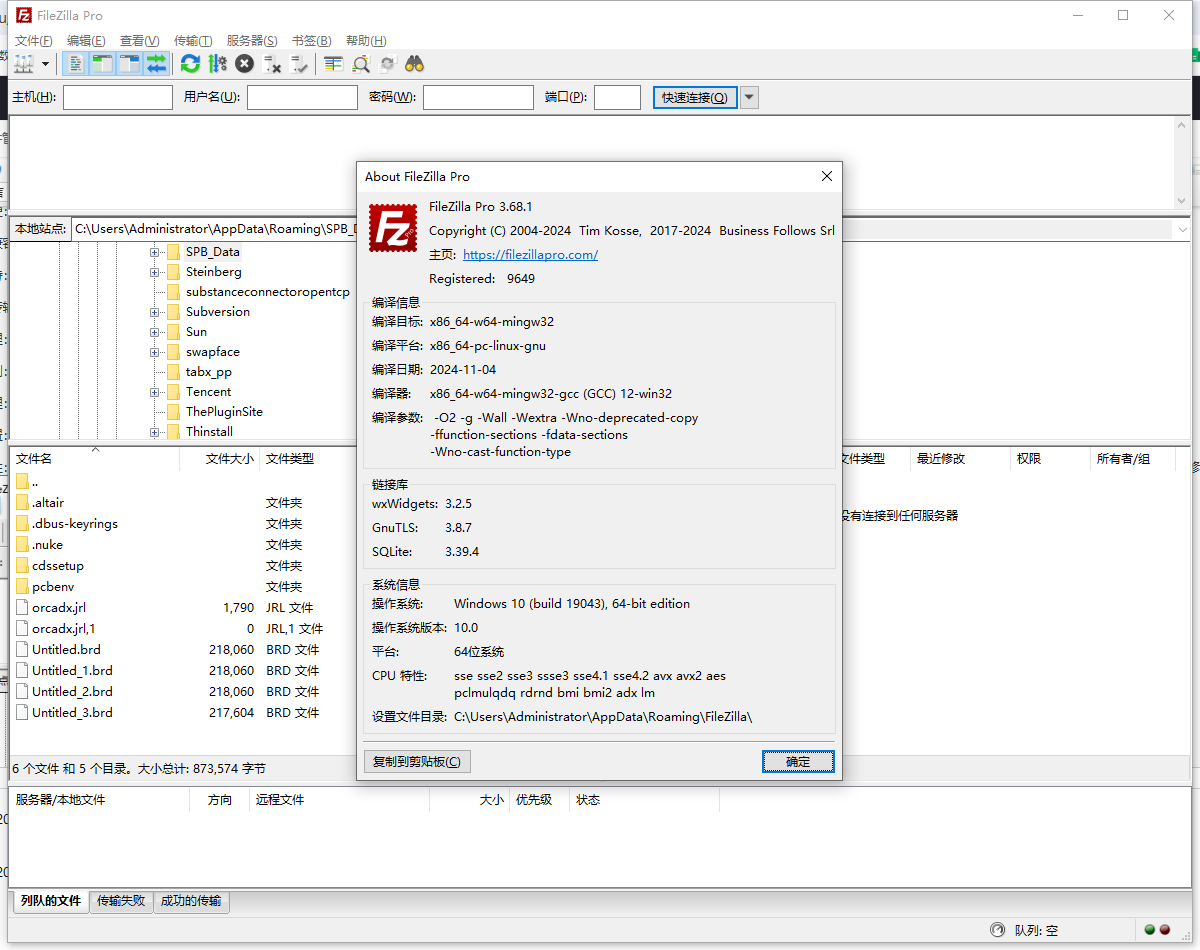Expand the Thinstall folder node

click(x=155, y=432)
